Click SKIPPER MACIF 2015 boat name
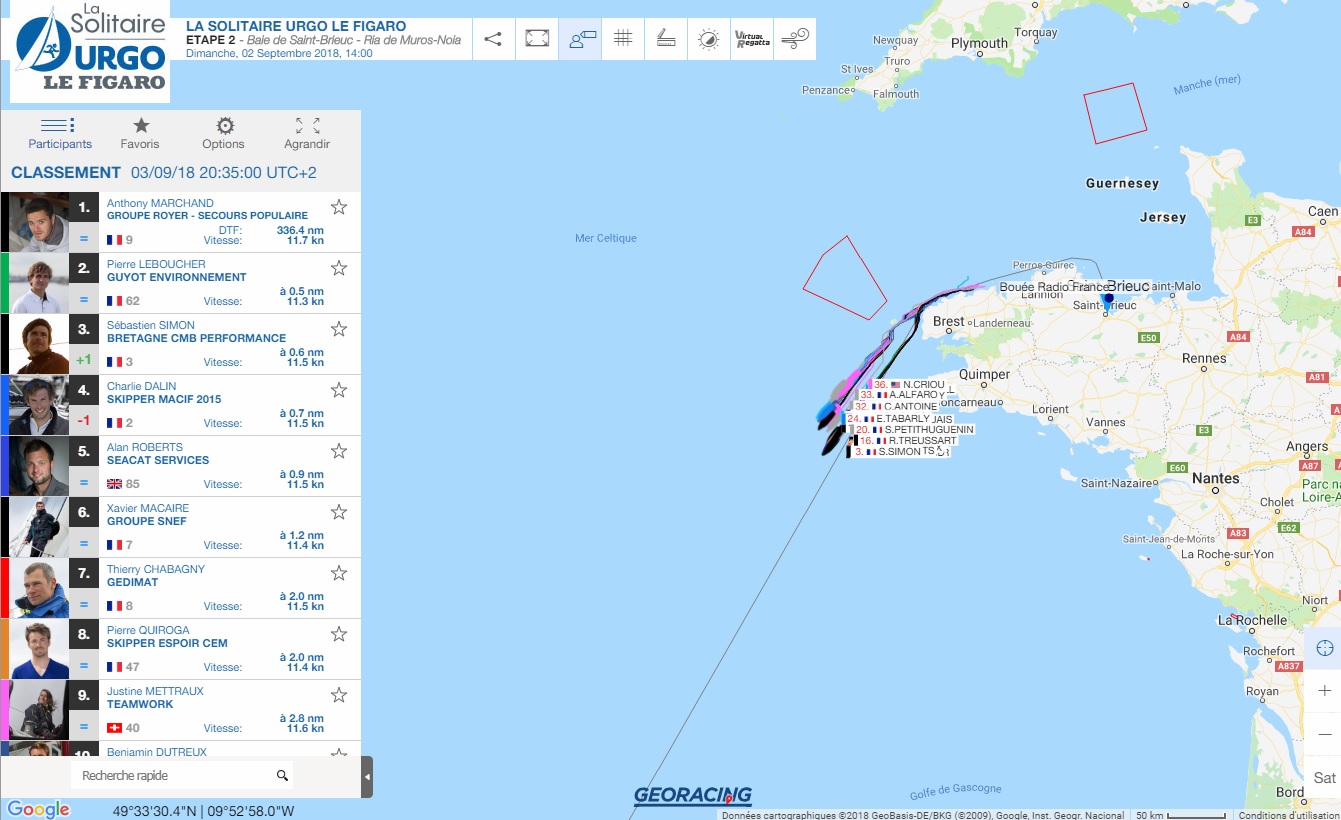The height and width of the screenshot is (820, 1341). tap(164, 399)
